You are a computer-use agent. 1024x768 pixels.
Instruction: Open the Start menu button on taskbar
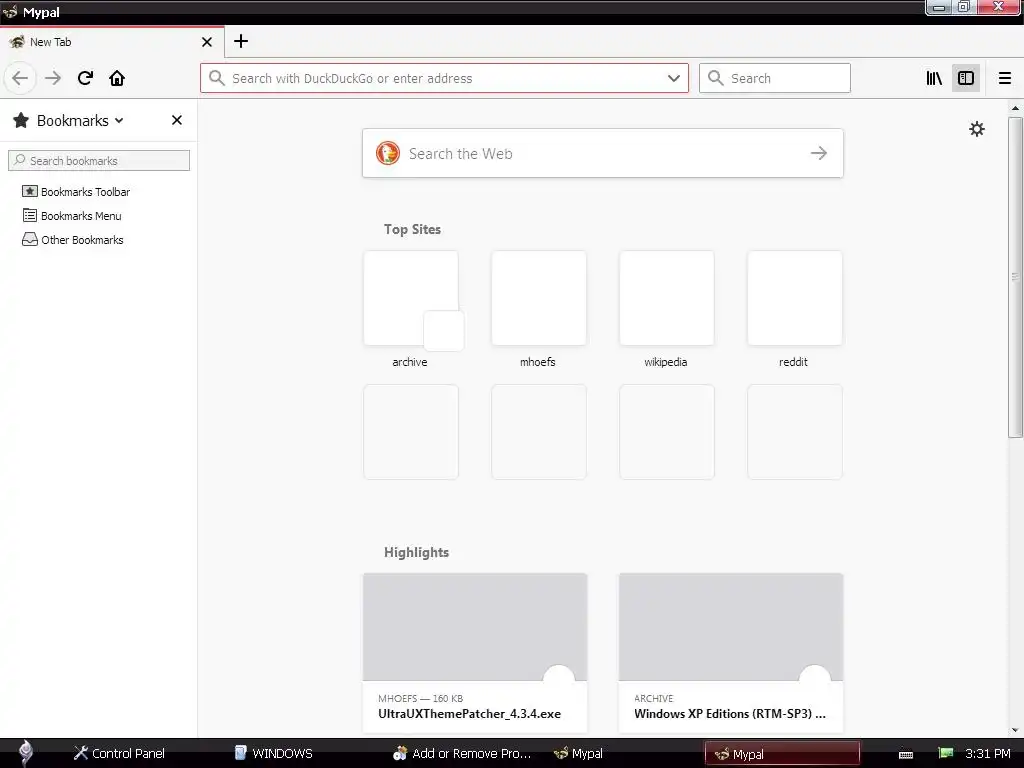pyautogui.click(x=25, y=753)
